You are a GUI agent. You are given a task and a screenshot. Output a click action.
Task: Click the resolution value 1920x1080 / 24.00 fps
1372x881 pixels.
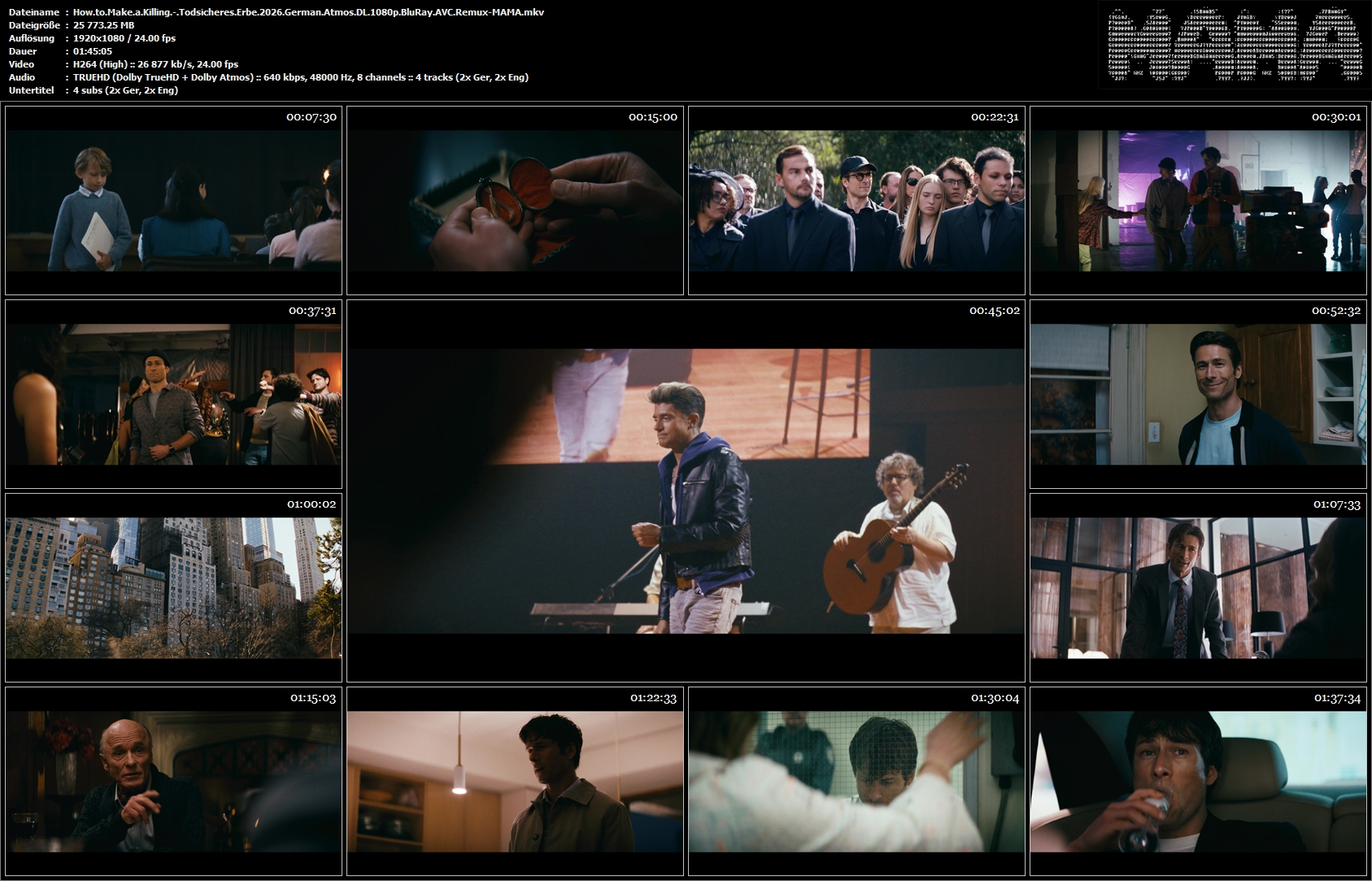click(x=124, y=38)
